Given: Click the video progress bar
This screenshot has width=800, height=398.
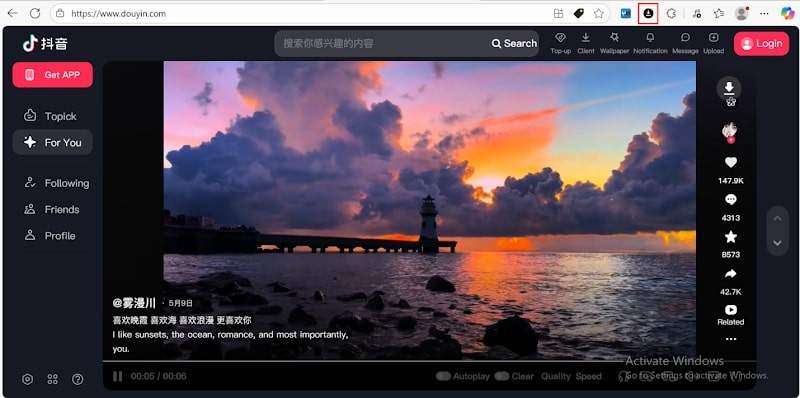Looking at the screenshot, I should [430, 361].
